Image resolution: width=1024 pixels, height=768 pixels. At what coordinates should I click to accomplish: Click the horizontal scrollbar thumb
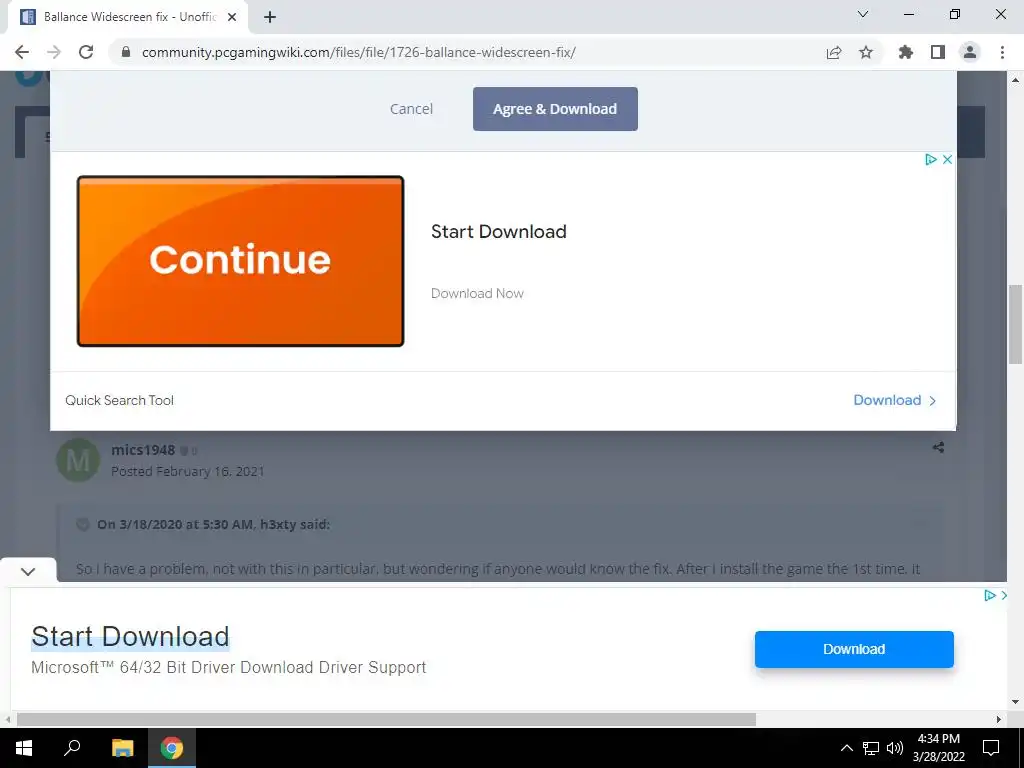coord(386,719)
